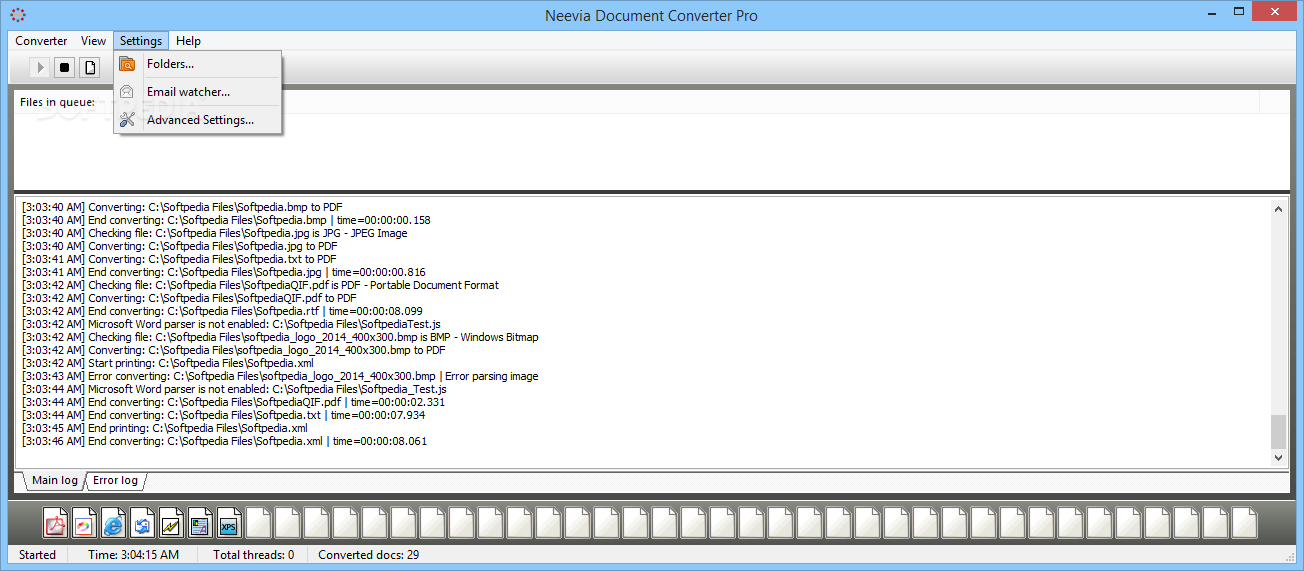The height and width of the screenshot is (571, 1304).
Task: Click log line 'Error parsing image'
Action: (x=280, y=376)
